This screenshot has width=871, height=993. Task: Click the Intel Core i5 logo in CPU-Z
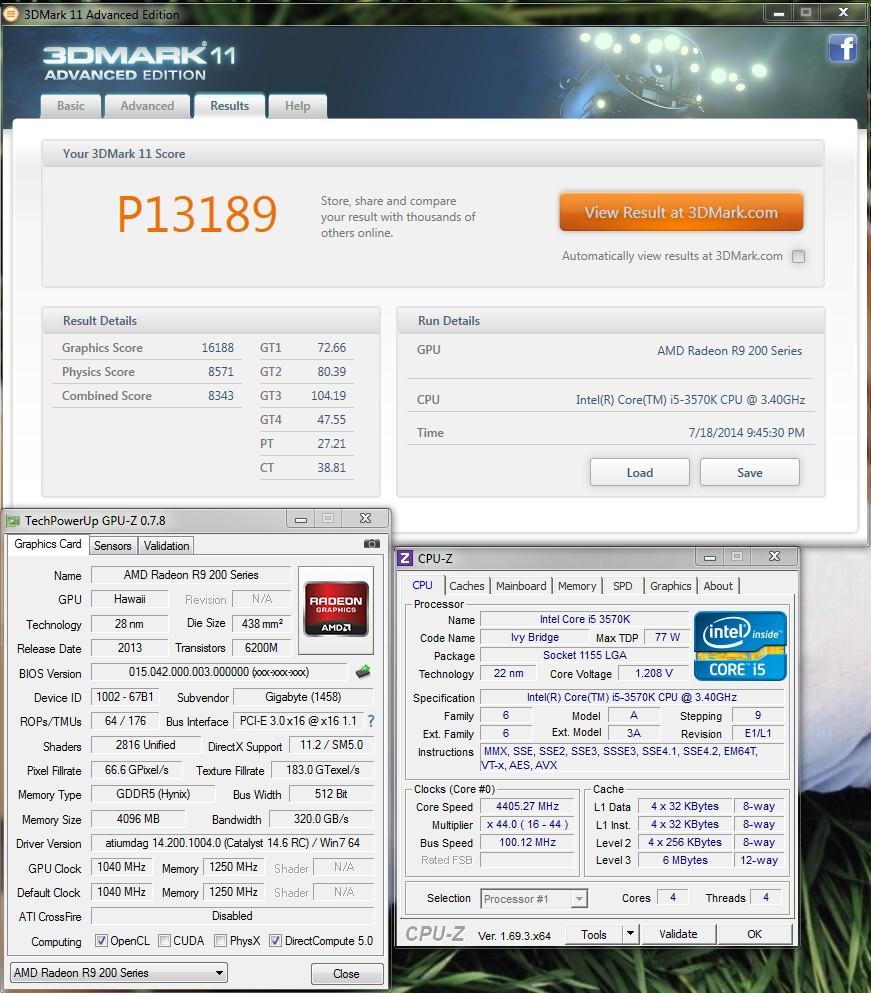(740, 645)
